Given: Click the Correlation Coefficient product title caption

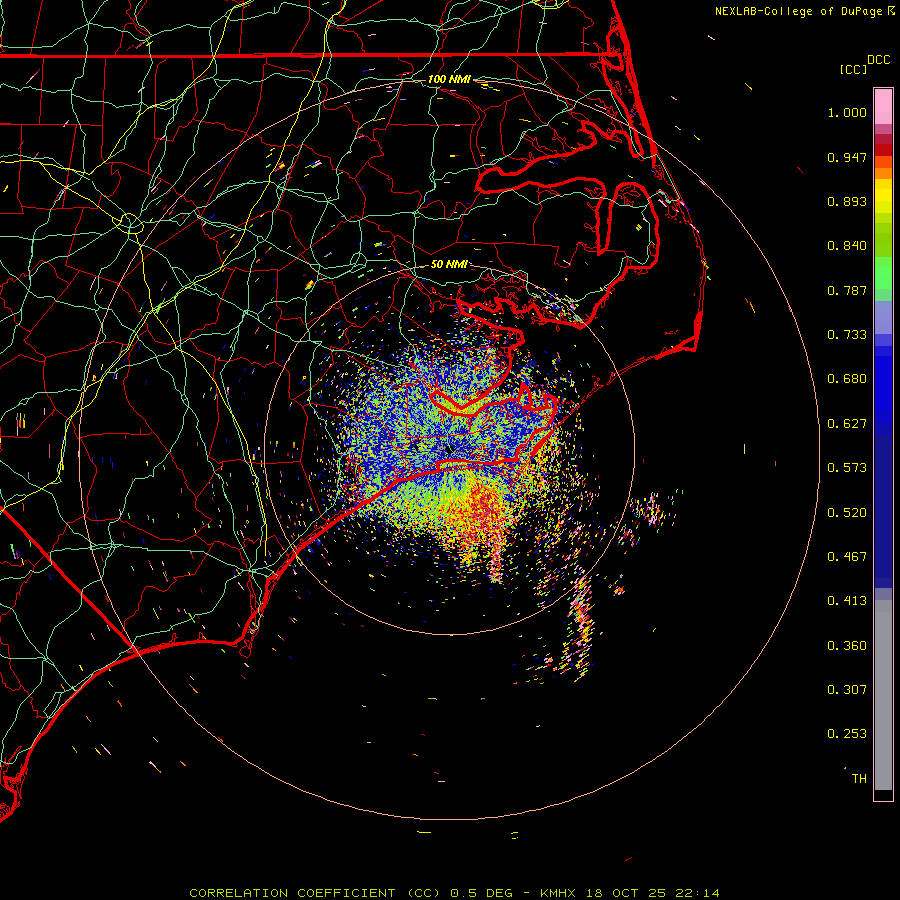Looking at the screenshot, I should tap(454, 893).
